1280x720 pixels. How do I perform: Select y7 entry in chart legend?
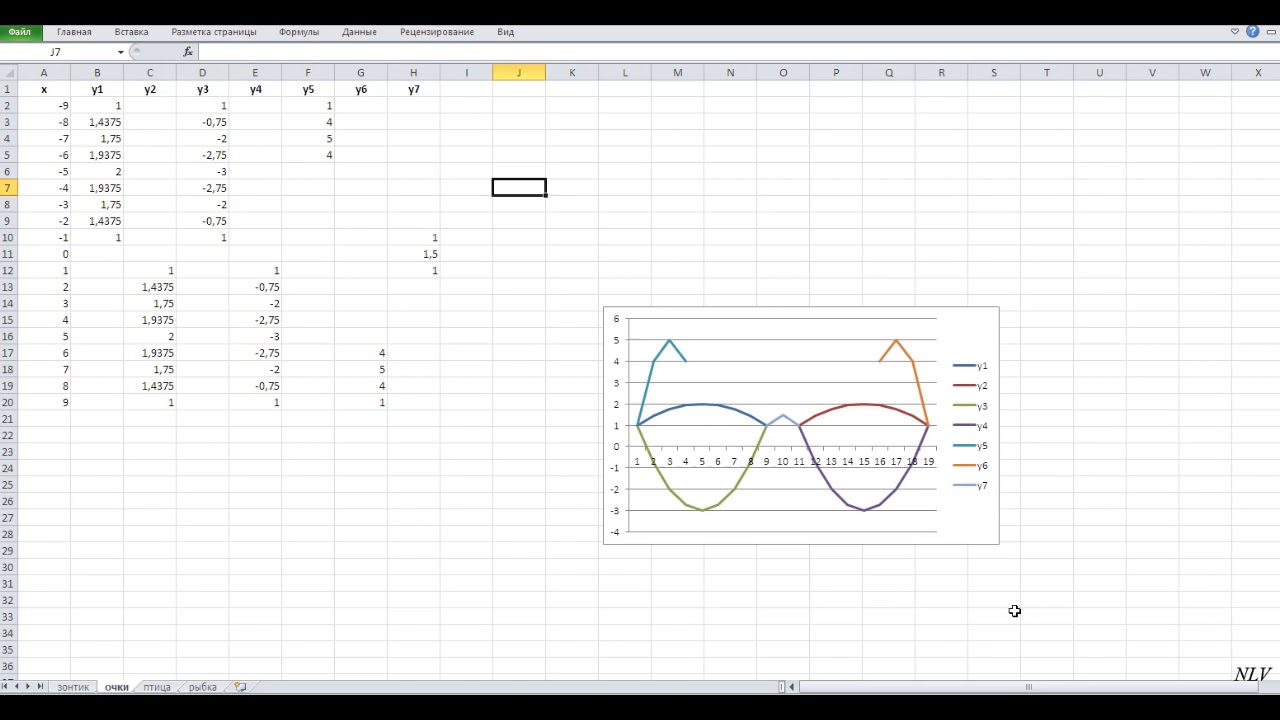point(970,486)
